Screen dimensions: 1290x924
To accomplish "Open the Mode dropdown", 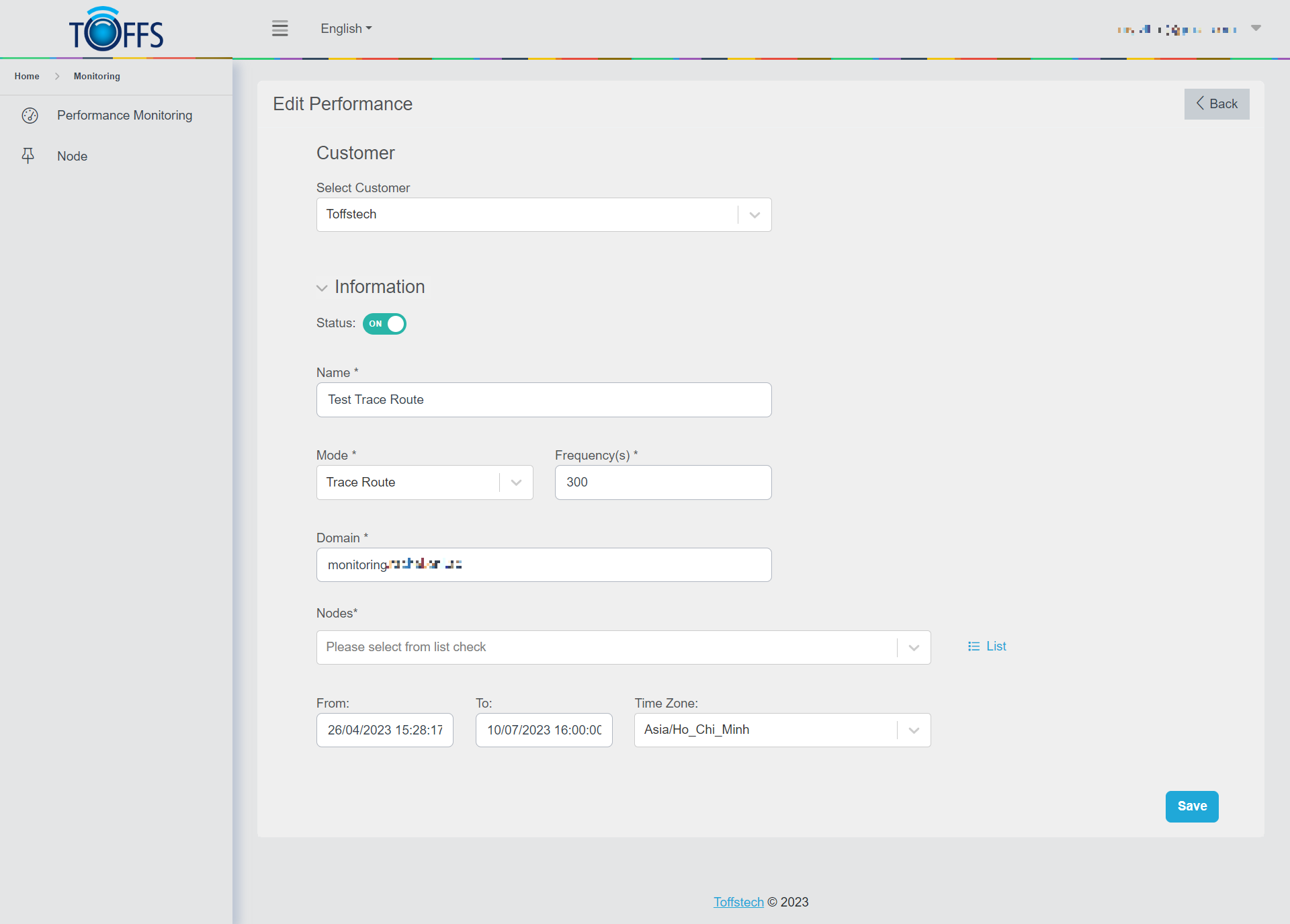I will [x=516, y=482].
